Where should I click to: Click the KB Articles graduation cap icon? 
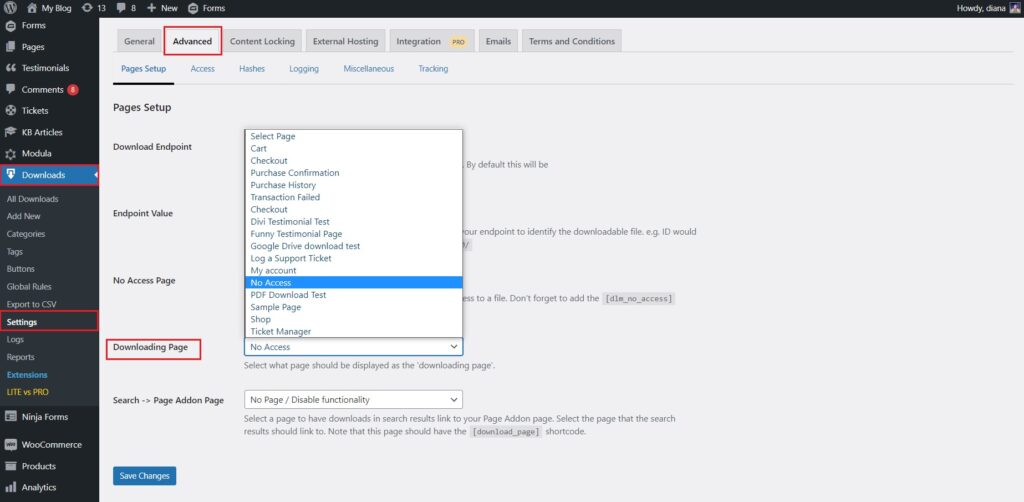coord(10,132)
